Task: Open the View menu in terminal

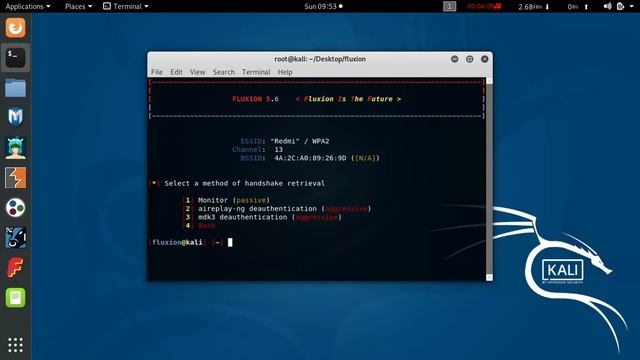Action: pyautogui.click(x=197, y=72)
